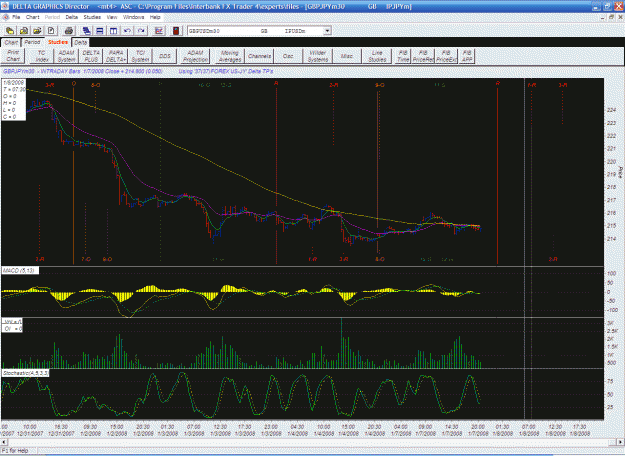
Task: Click the tile horizontally icon
Action: pos(100,31)
